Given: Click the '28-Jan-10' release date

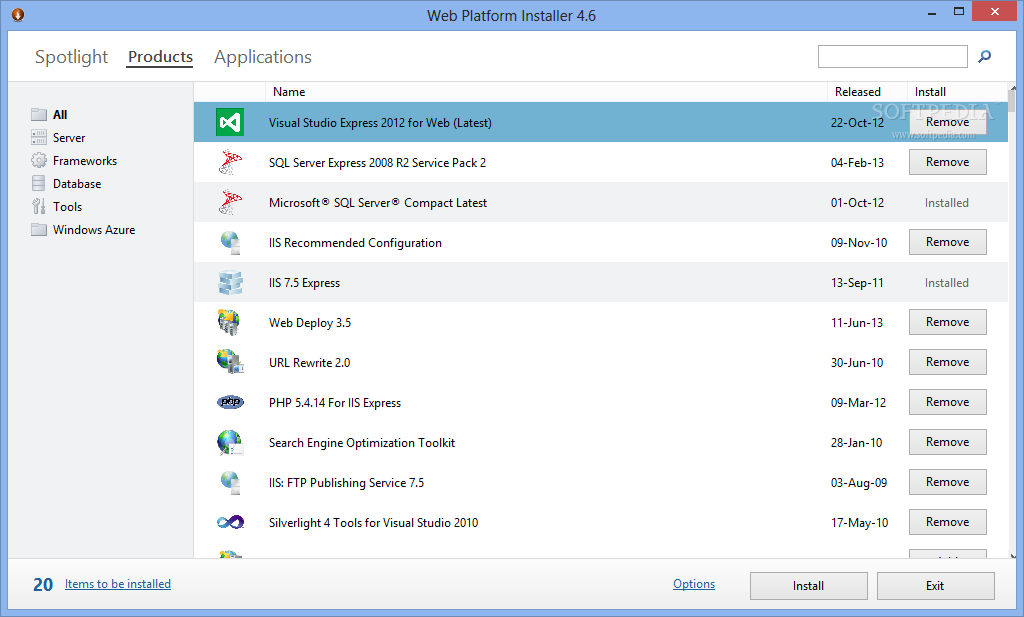Looking at the screenshot, I should 856,443.
